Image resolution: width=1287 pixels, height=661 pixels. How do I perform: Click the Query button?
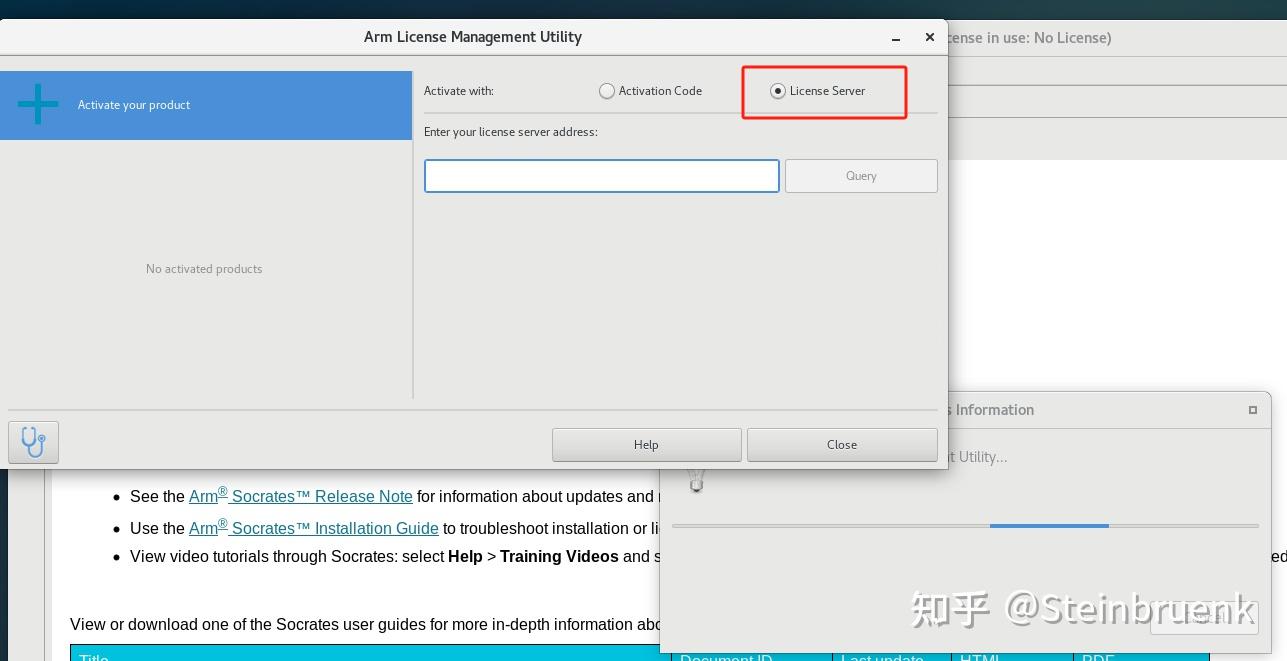[x=860, y=175]
